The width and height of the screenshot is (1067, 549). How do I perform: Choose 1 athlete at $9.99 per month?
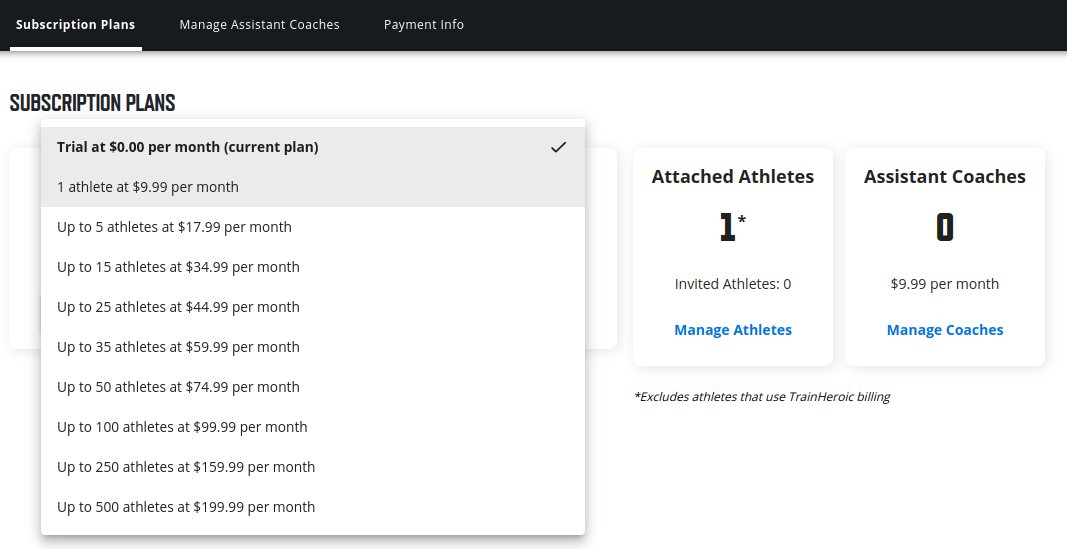pos(148,187)
